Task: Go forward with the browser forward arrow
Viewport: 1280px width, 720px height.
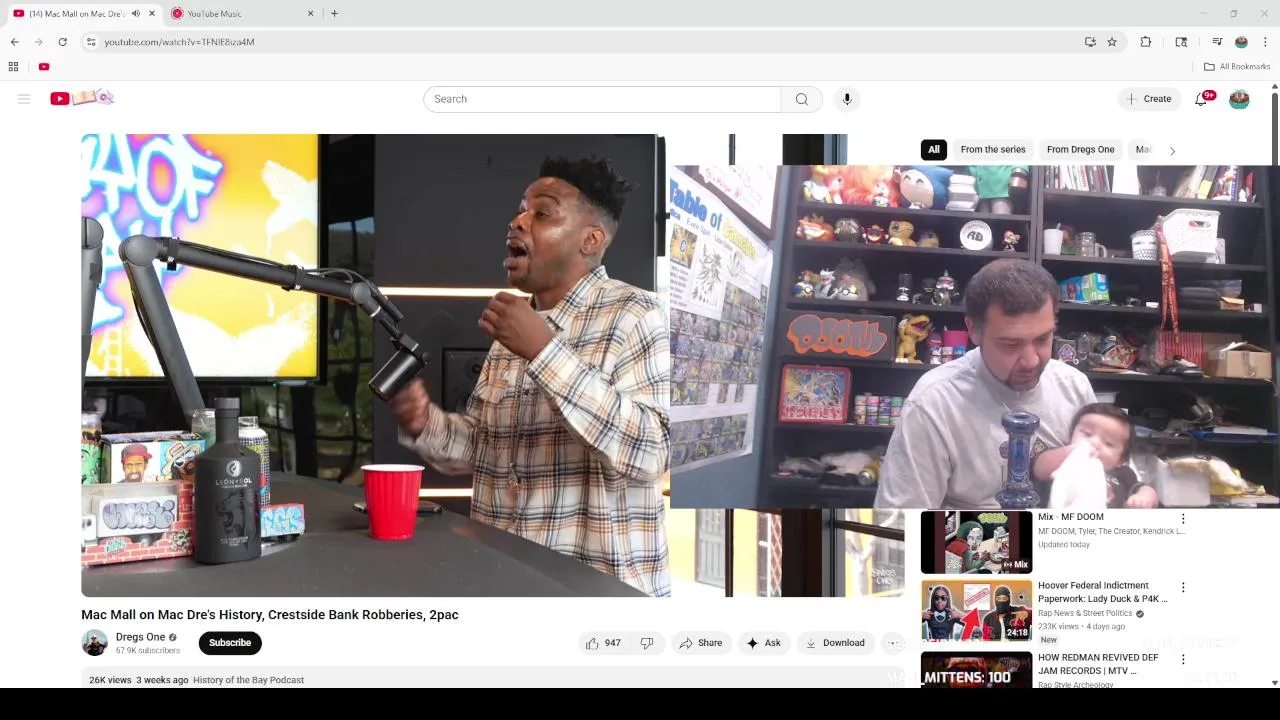Action: [x=38, y=42]
